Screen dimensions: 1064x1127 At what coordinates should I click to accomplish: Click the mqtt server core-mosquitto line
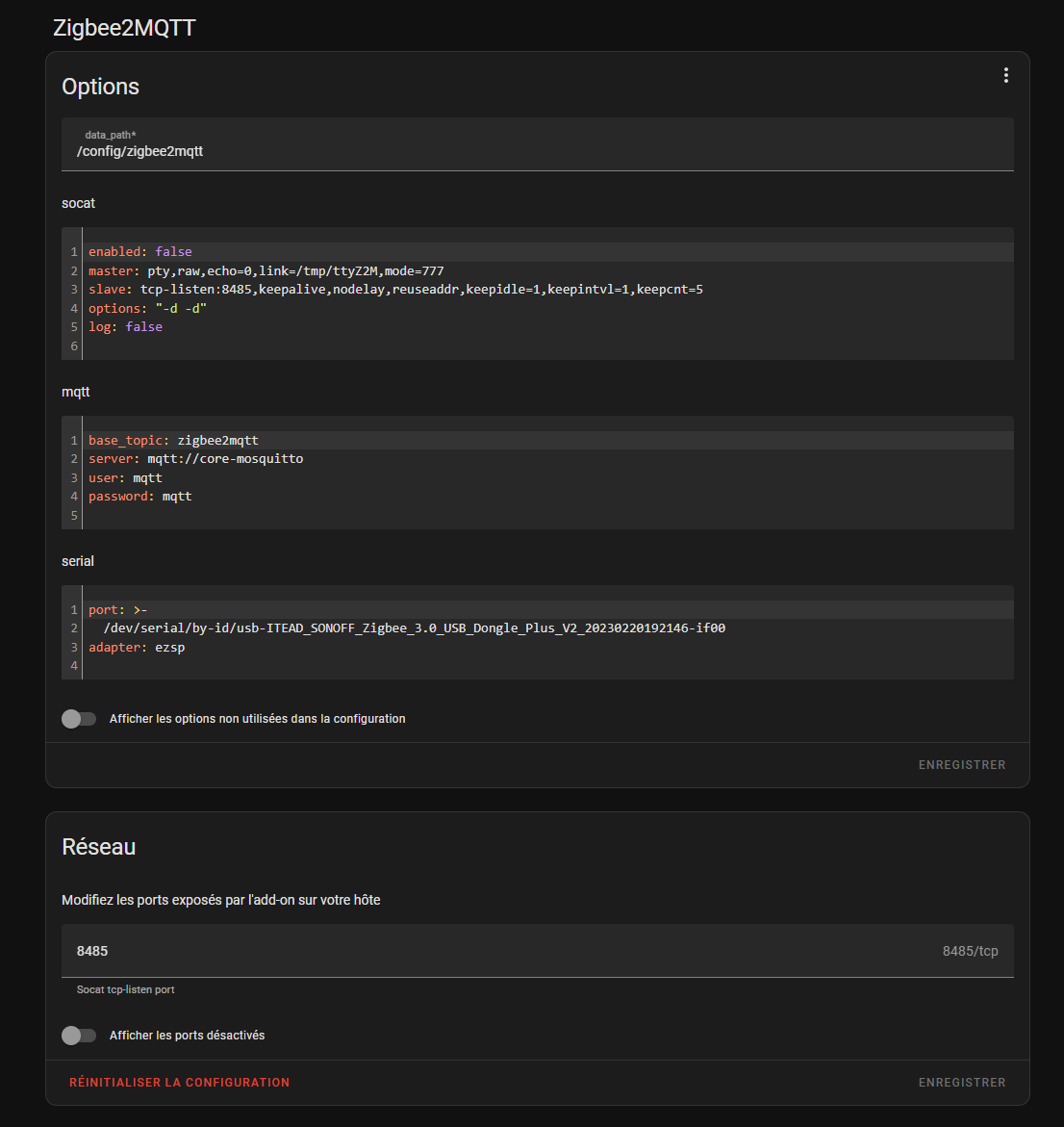coord(195,459)
